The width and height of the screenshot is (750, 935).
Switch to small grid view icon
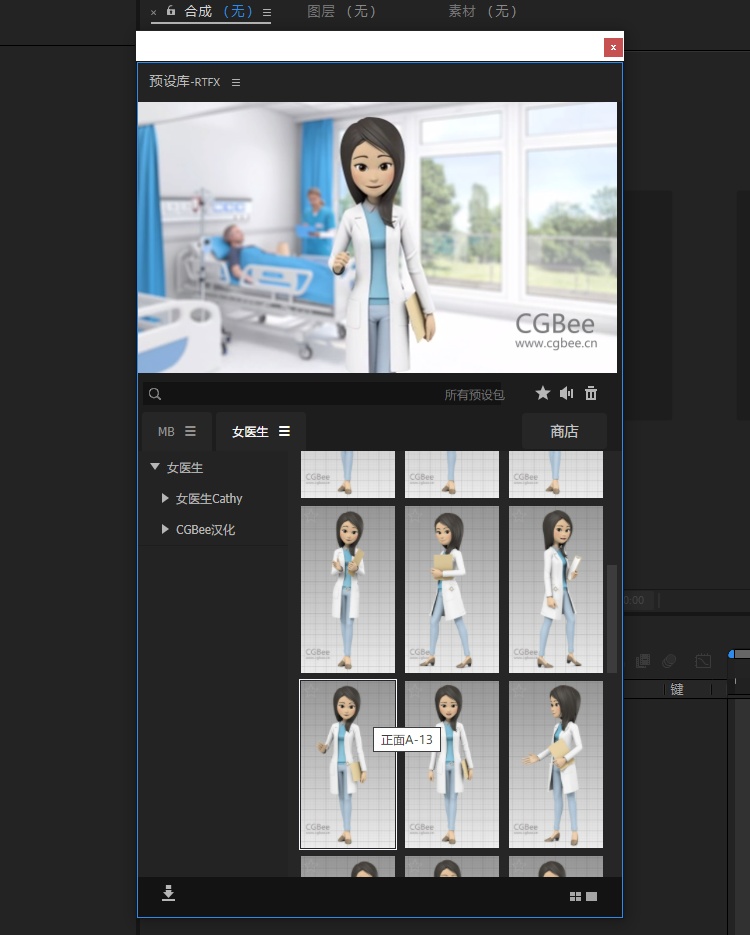click(575, 896)
